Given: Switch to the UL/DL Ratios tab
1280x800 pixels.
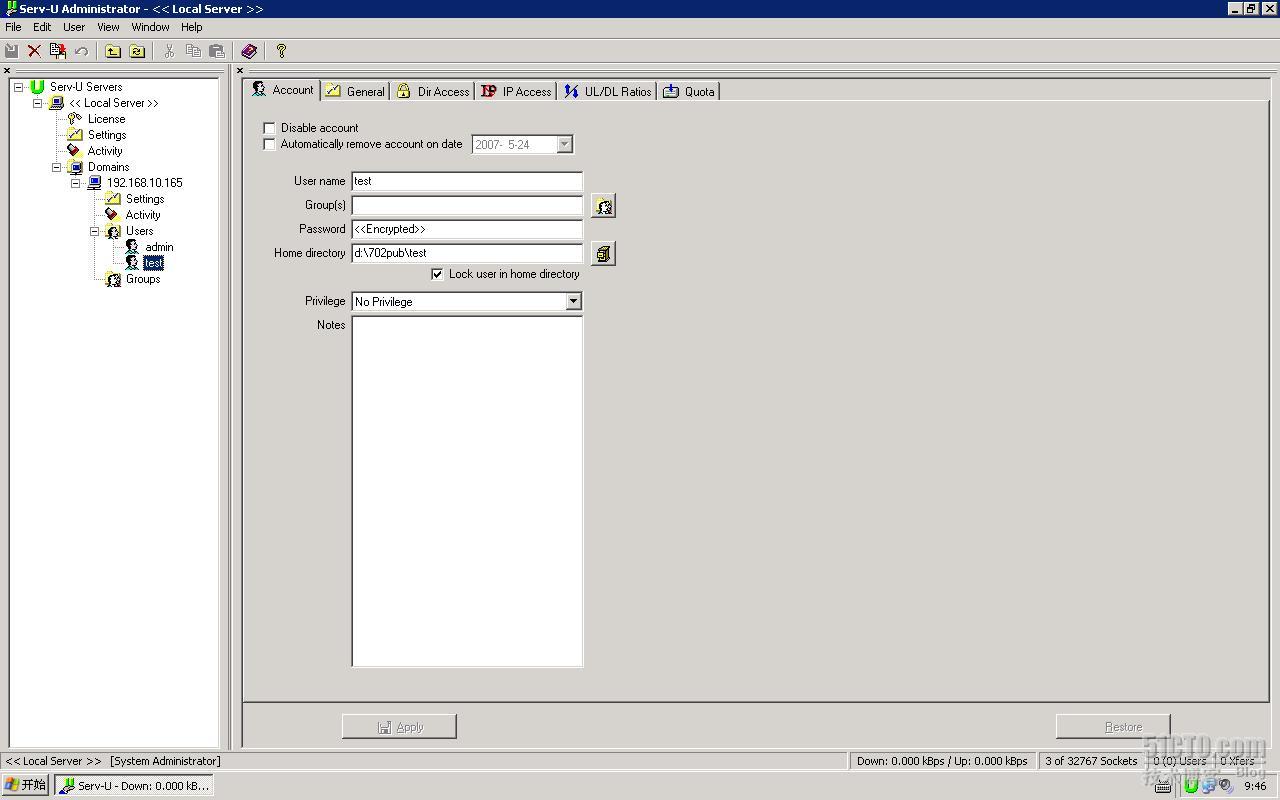Looking at the screenshot, I should 607,91.
